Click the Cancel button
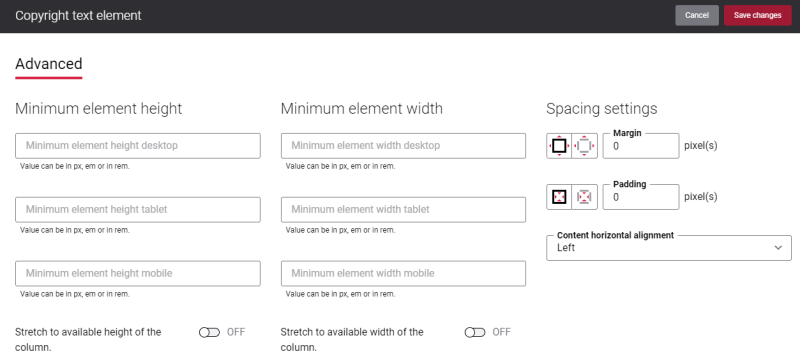Viewport: 800px width, 363px height. coord(697,15)
